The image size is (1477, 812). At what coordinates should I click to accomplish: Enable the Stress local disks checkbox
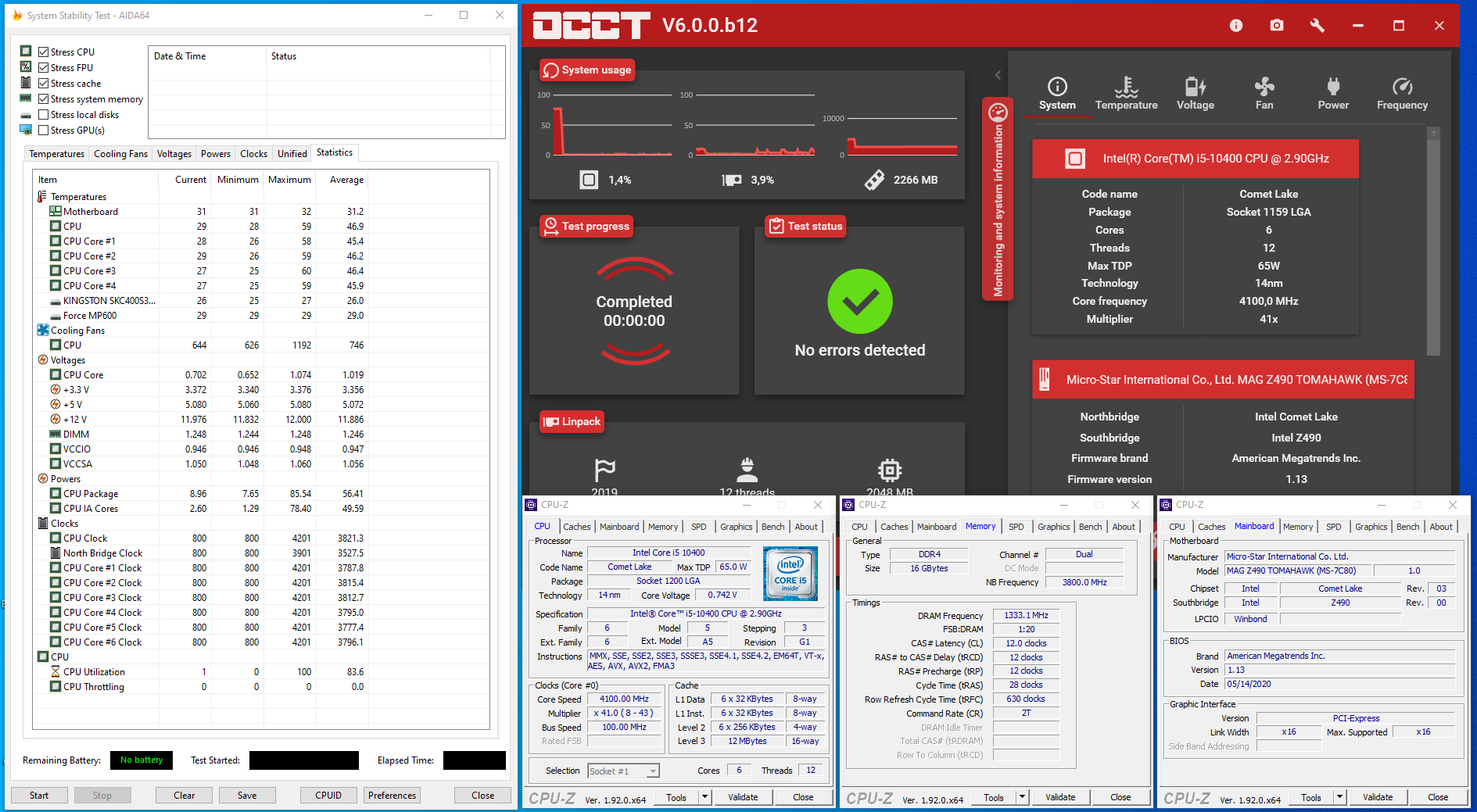click(44, 115)
